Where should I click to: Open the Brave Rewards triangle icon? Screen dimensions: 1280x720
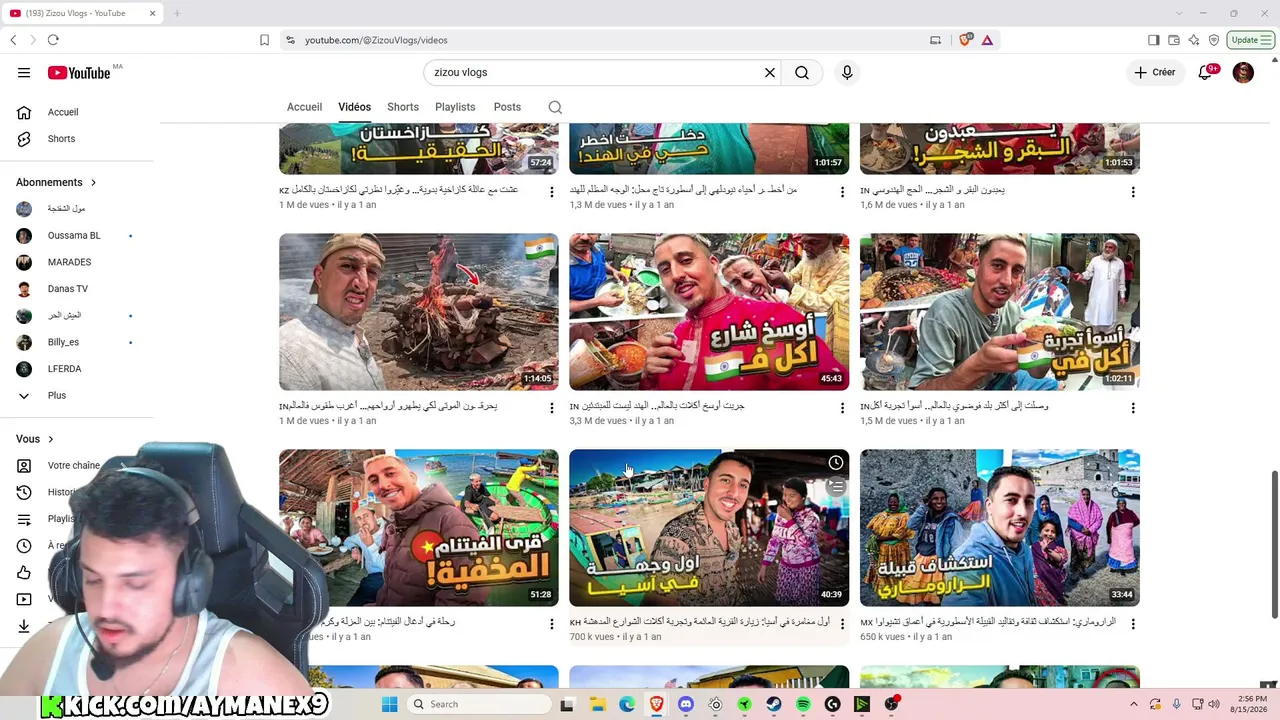point(987,40)
